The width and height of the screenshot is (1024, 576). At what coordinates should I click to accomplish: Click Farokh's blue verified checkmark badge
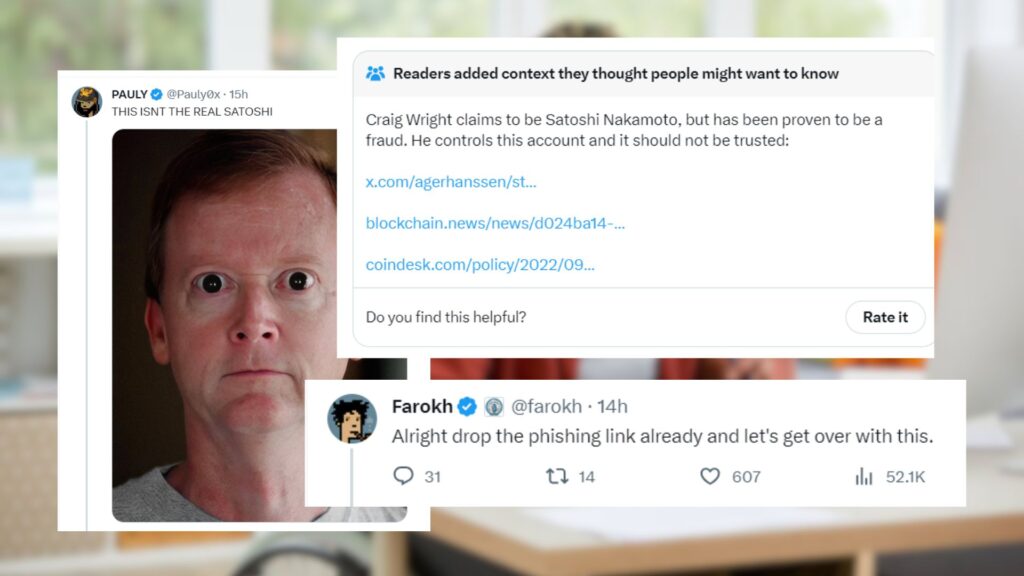click(x=466, y=406)
